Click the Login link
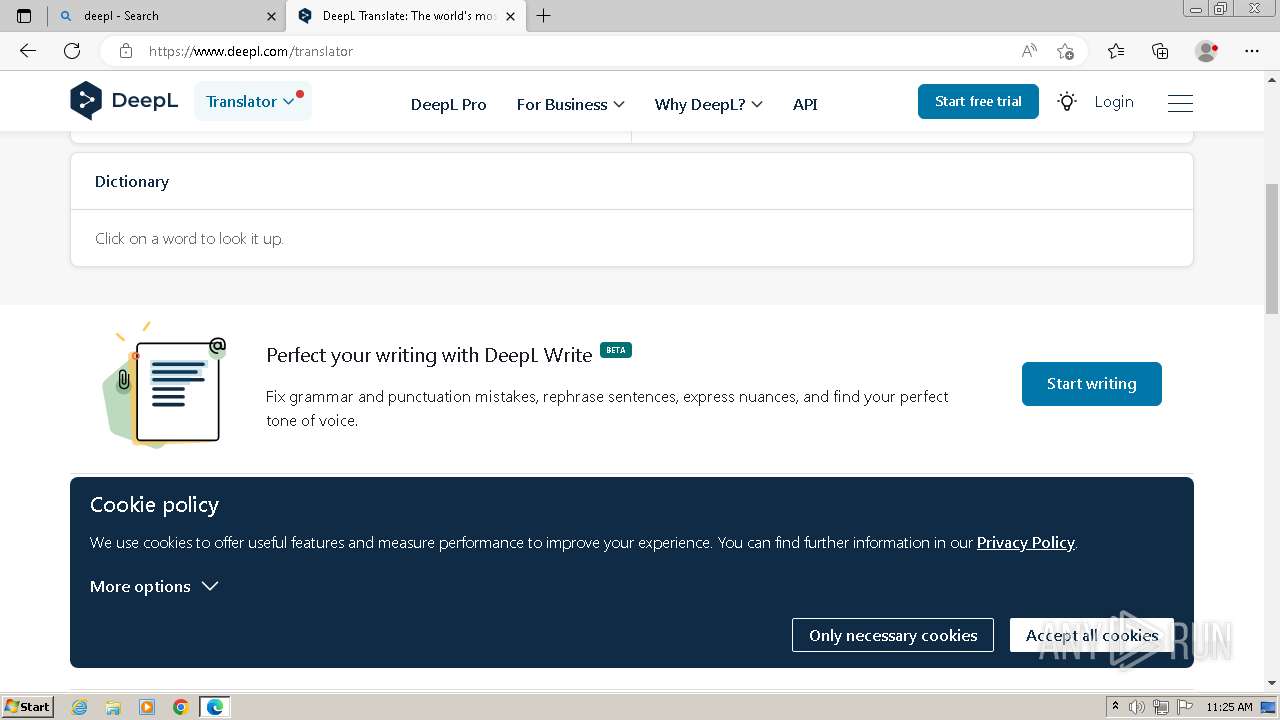This screenshot has height=720, width=1280. tap(1114, 102)
